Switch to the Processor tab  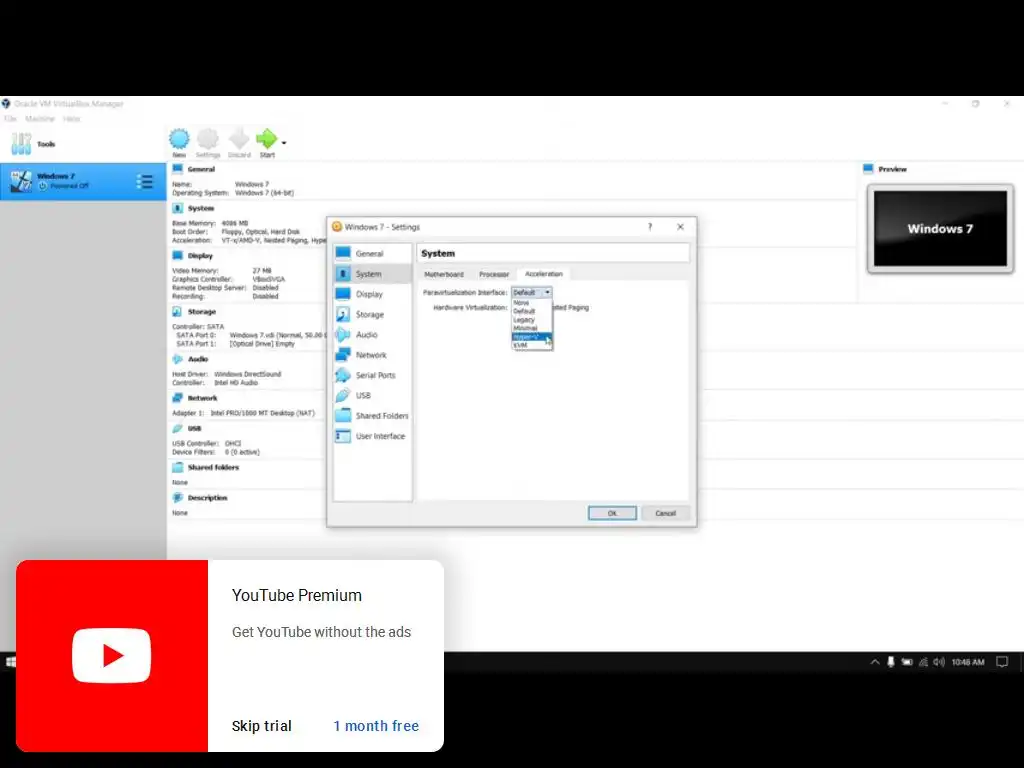pos(494,274)
